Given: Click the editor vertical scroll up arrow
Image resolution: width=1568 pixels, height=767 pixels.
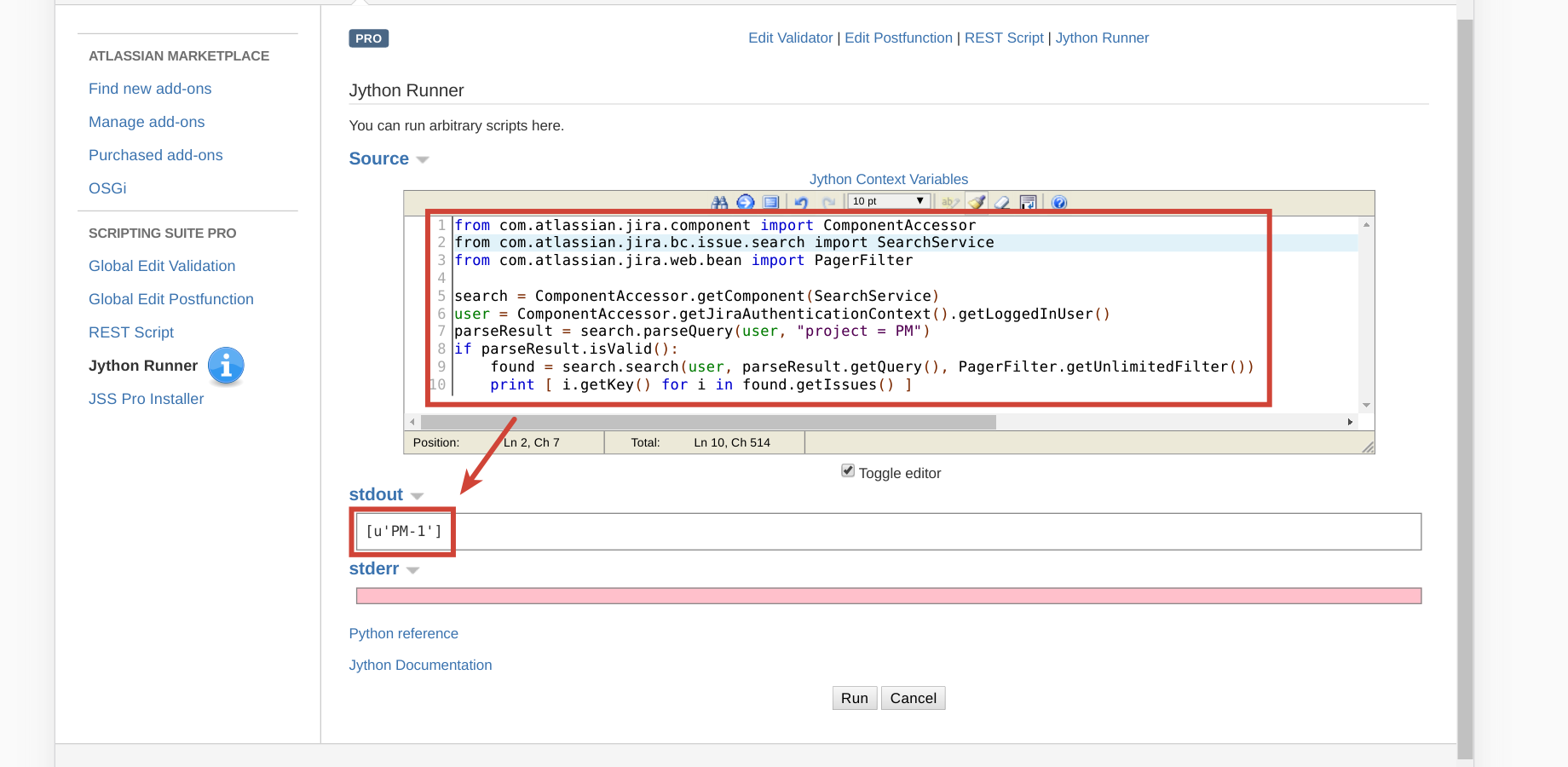Looking at the screenshot, I should tap(1366, 225).
